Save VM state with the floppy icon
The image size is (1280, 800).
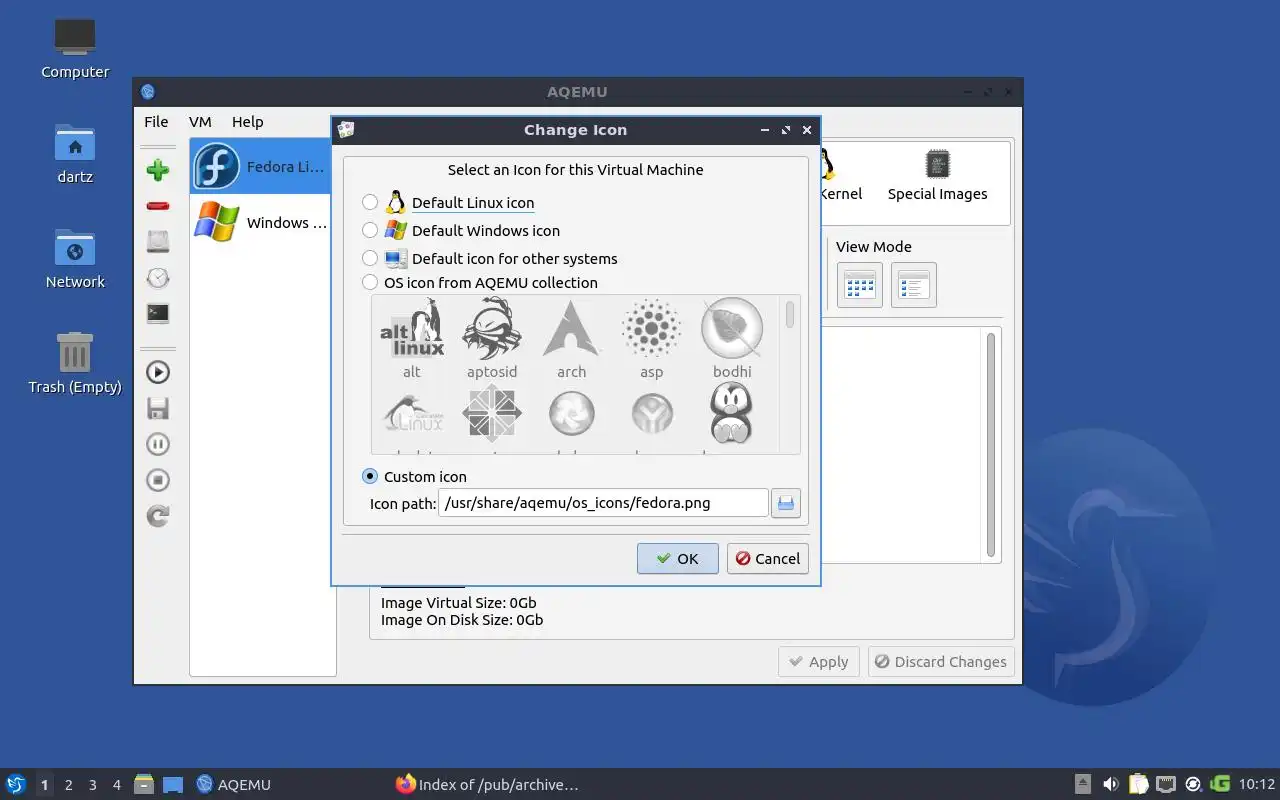tap(158, 408)
